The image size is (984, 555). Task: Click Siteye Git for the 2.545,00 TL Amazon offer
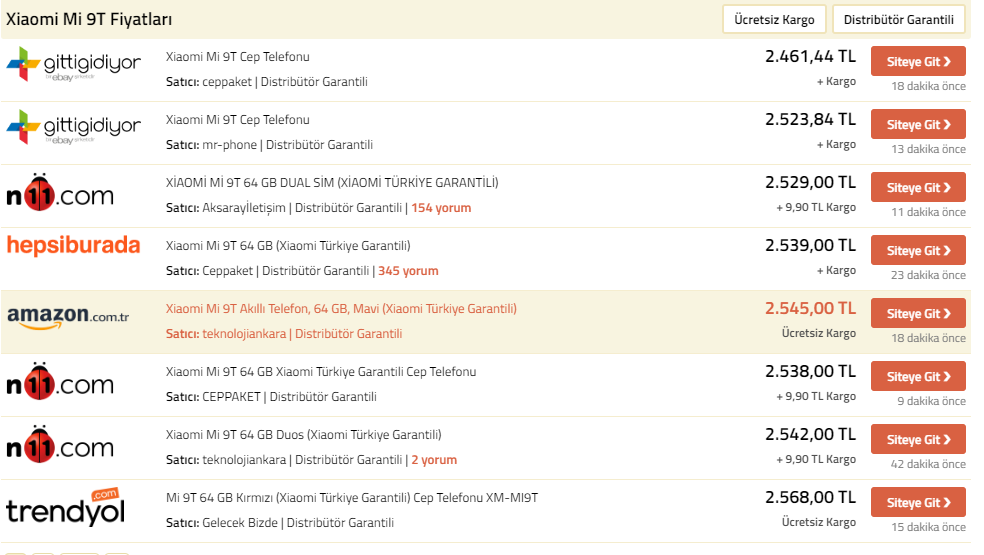point(918,313)
